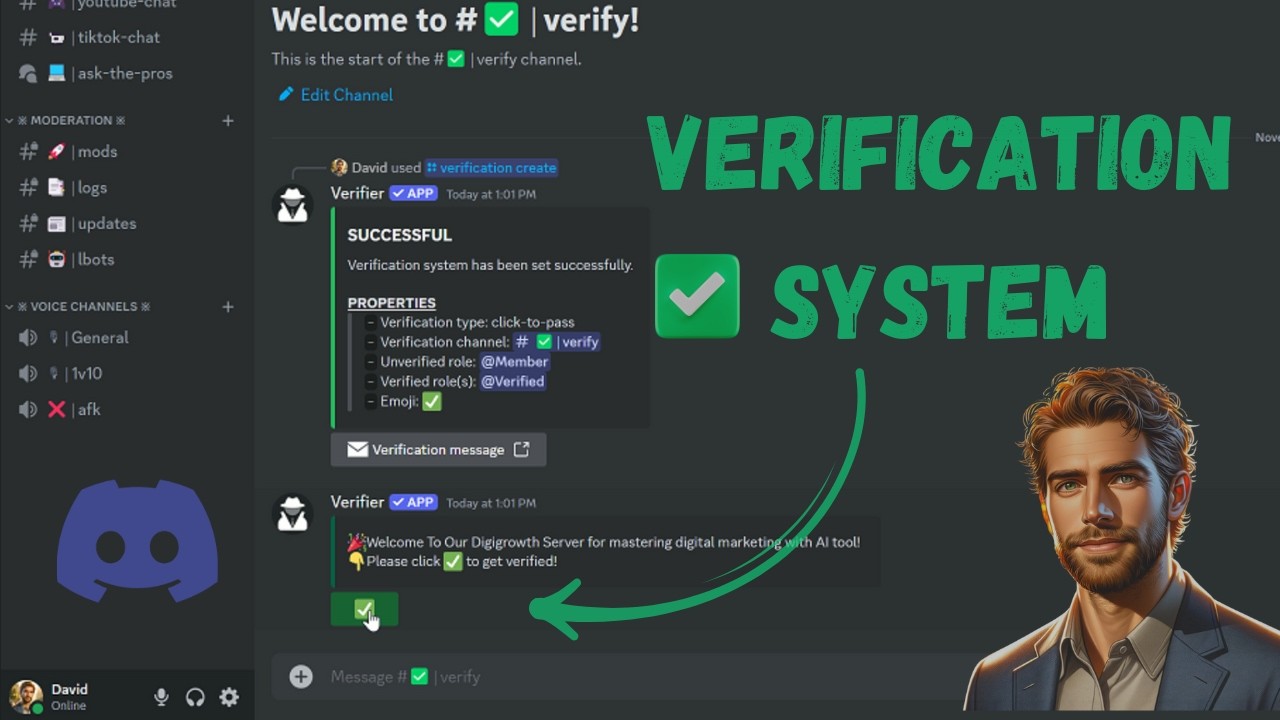Image resolution: width=1280 pixels, height=720 pixels.
Task: Click the Verification message button
Action: 438,450
